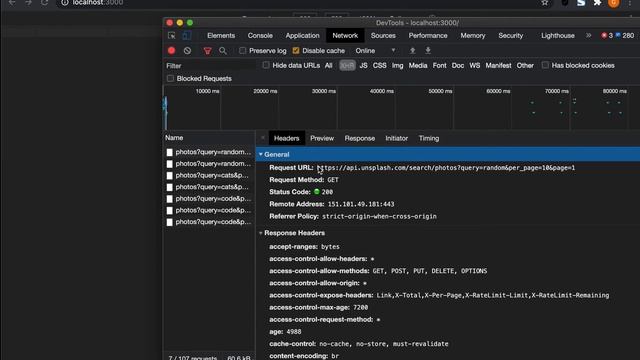Image resolution: width=640 pixels, height=360 pixels.
Task: Import HAR file with upload arrow
Action: coord(413,51)
